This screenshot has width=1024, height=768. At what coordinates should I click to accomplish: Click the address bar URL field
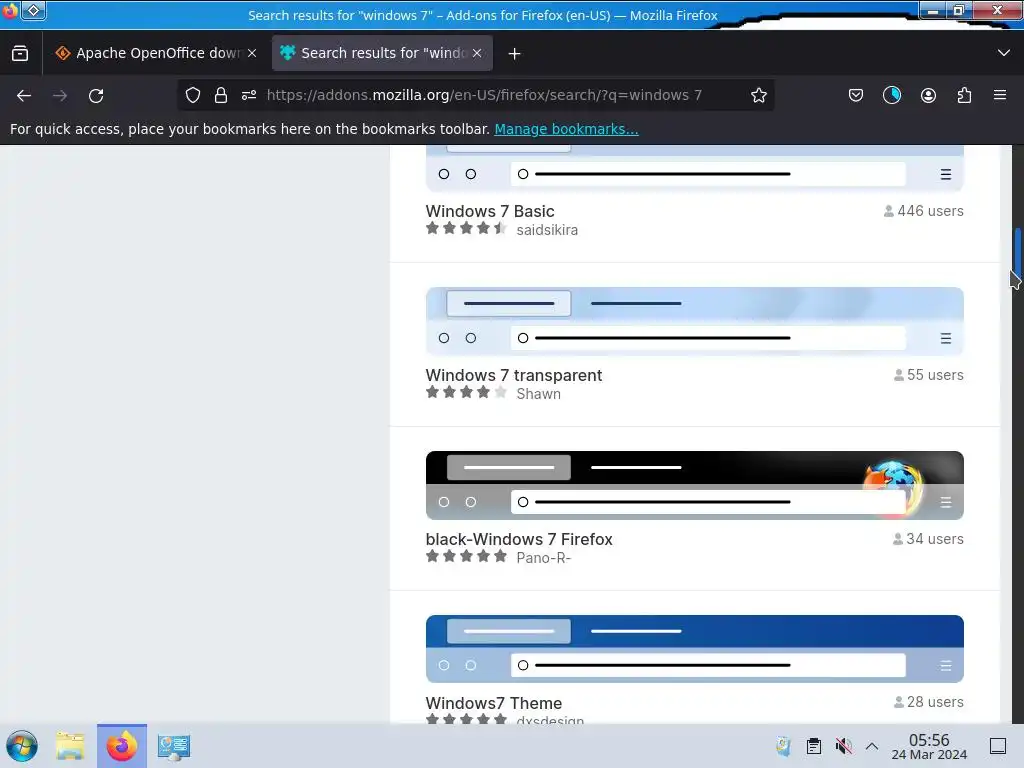(x=484, y=95)
